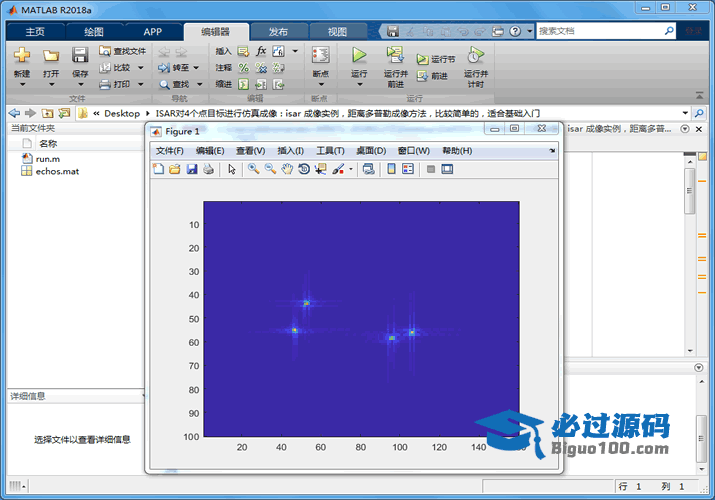
Task: Click New Figure icon in figure toolbar
Action: point(158,169)
